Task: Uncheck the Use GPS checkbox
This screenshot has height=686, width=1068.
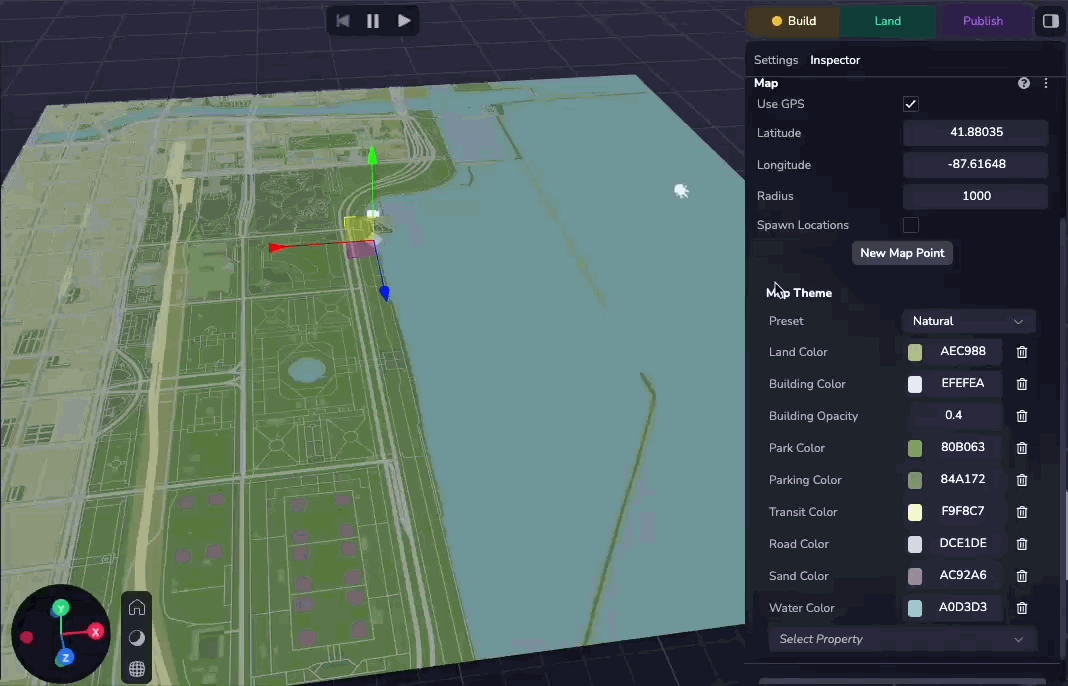Action: coord(910,104)
